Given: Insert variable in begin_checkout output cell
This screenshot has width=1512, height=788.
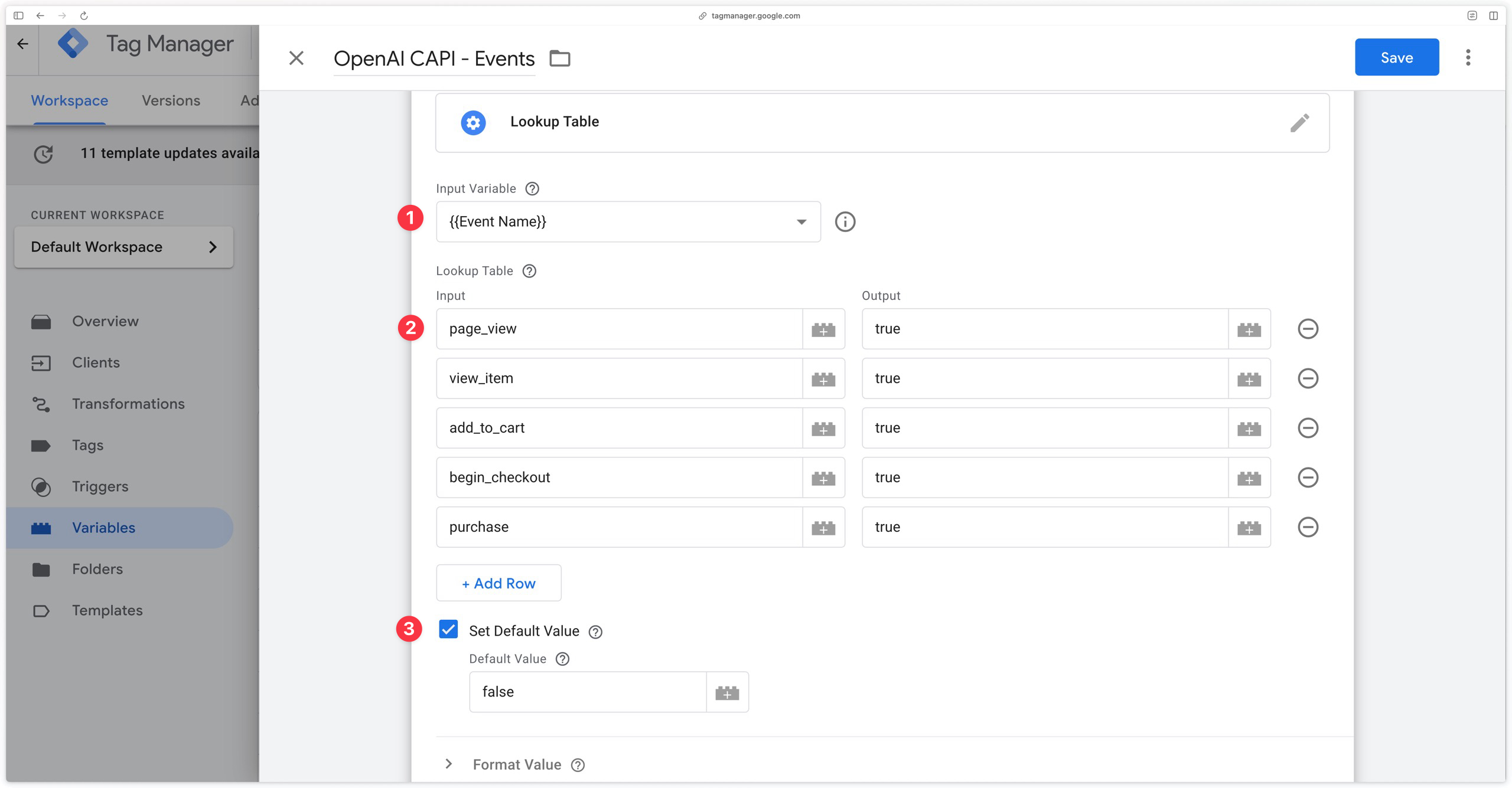Looking at the screenshot, I should 1249,478.
